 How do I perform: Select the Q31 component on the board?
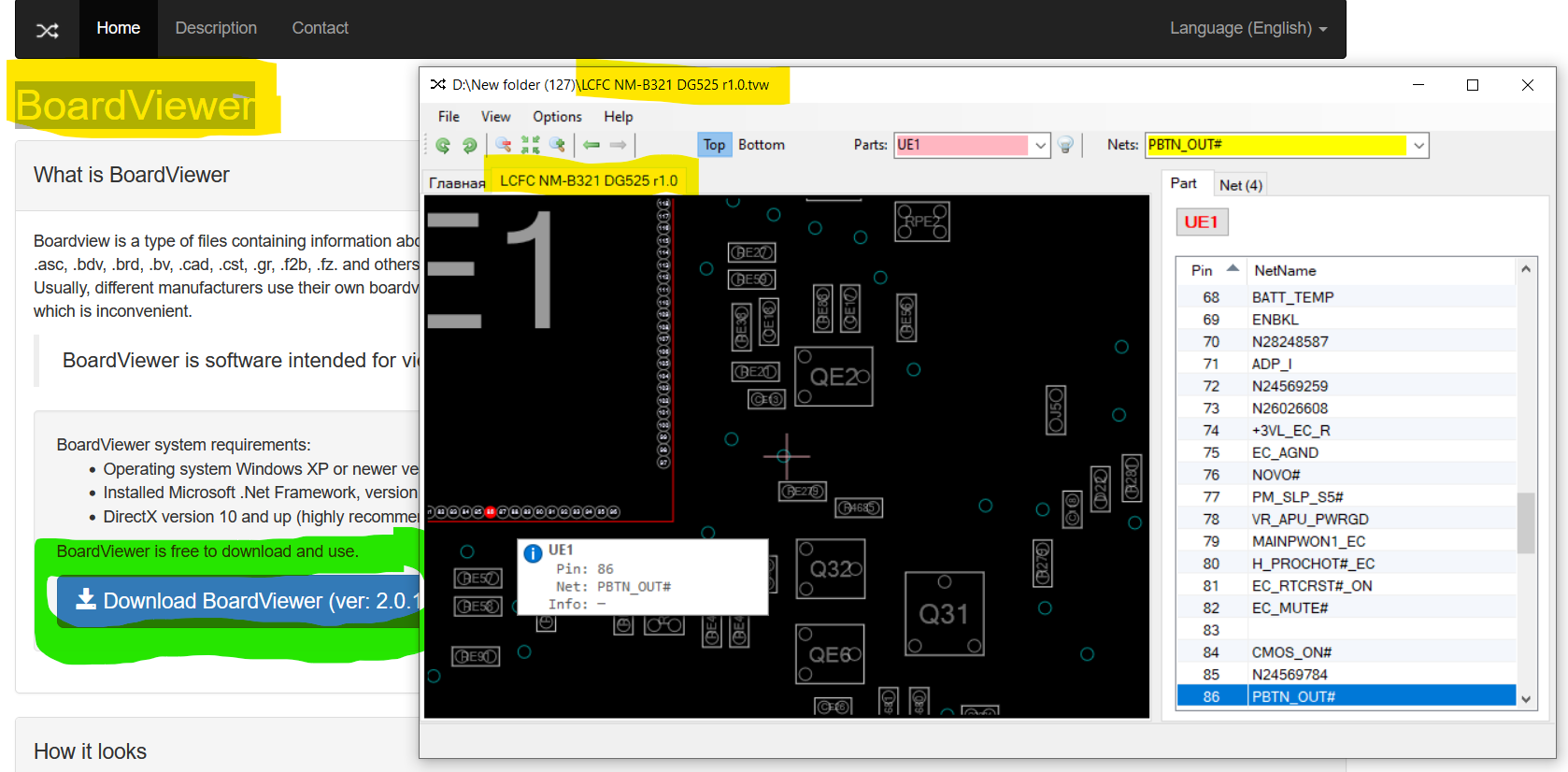pyautogui.click(x=944, y=613)
